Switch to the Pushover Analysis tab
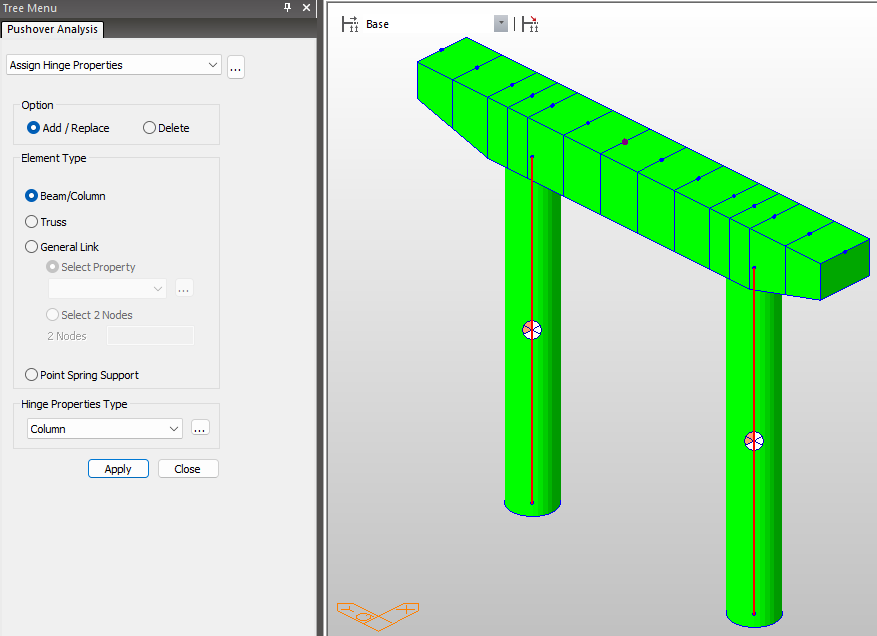Image resolution: width=877 pixels, height=636 pixels. point(52,30)
